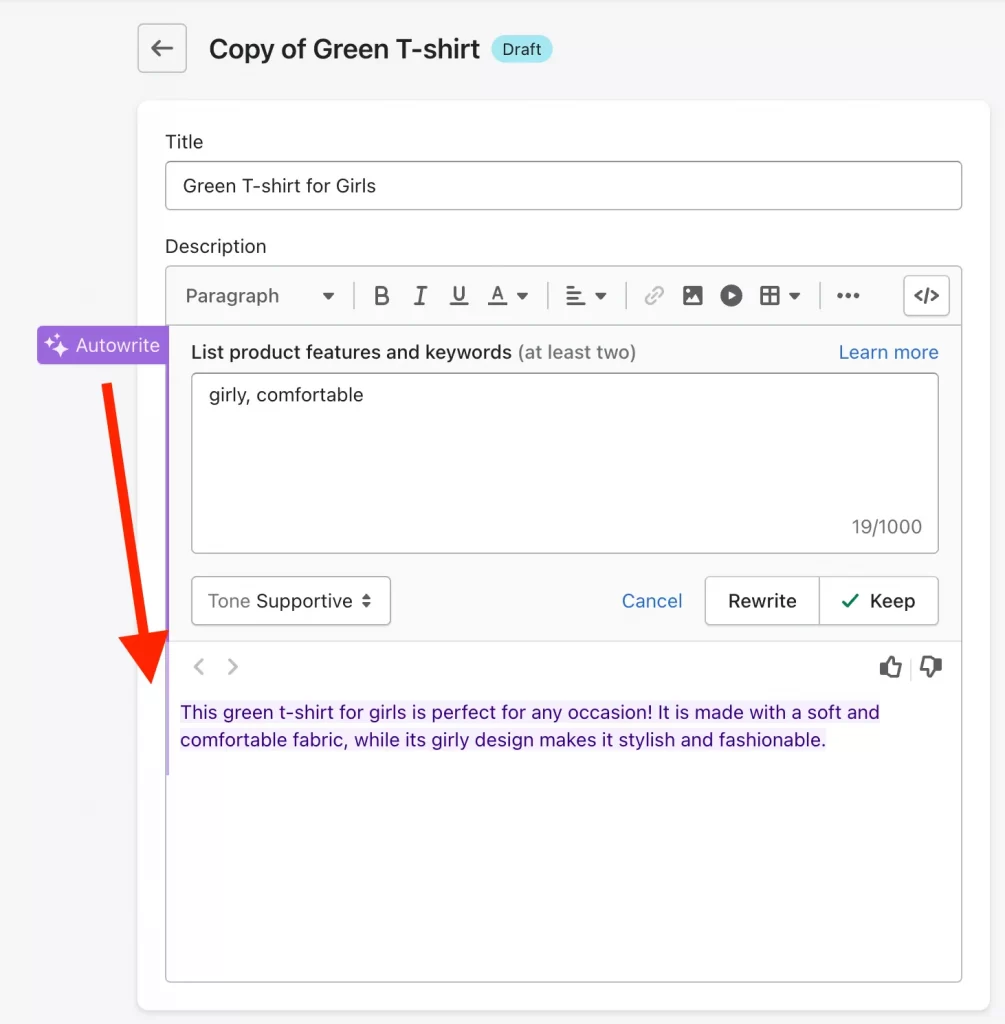Click the thumbs down feedback icon
1005x1024 pixels.
tap(931, 667)
